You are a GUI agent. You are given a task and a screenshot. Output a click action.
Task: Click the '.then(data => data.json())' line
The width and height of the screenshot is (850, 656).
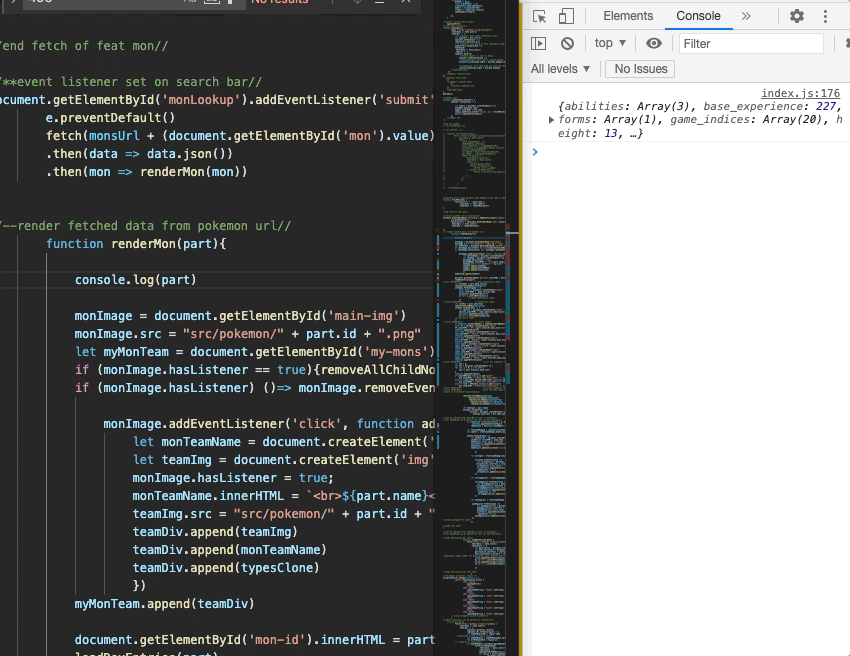coord(139,154)
